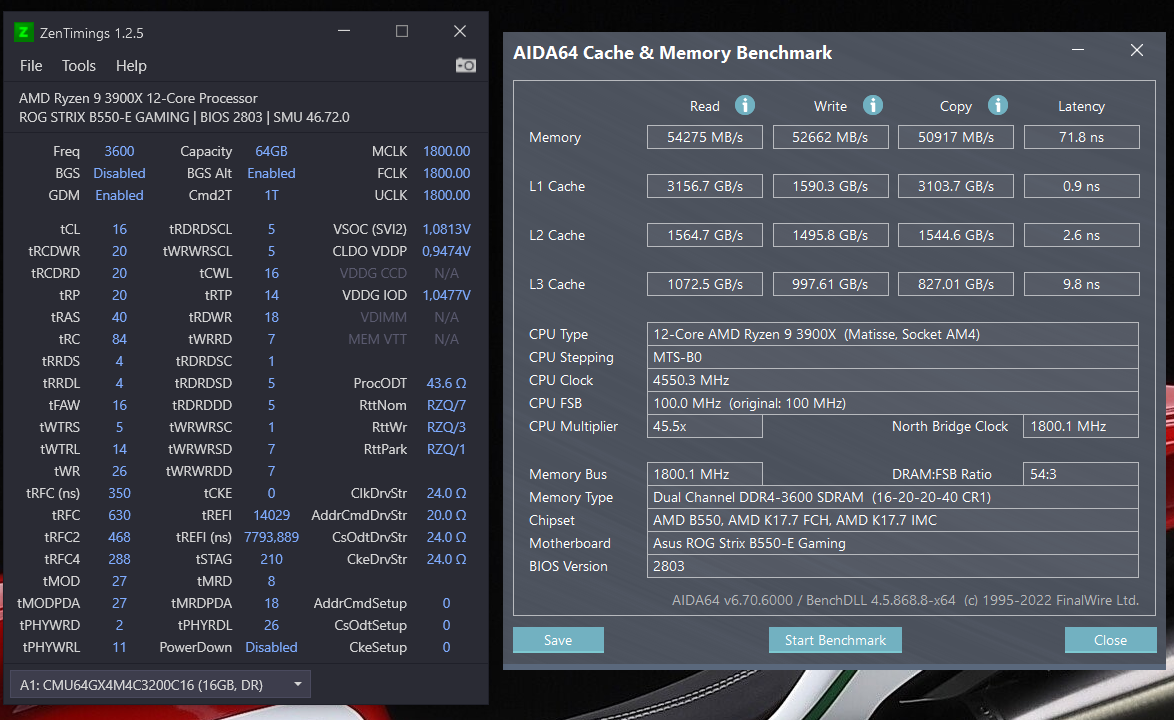Click the CPU Type field in AIDA64

point(892,334)
